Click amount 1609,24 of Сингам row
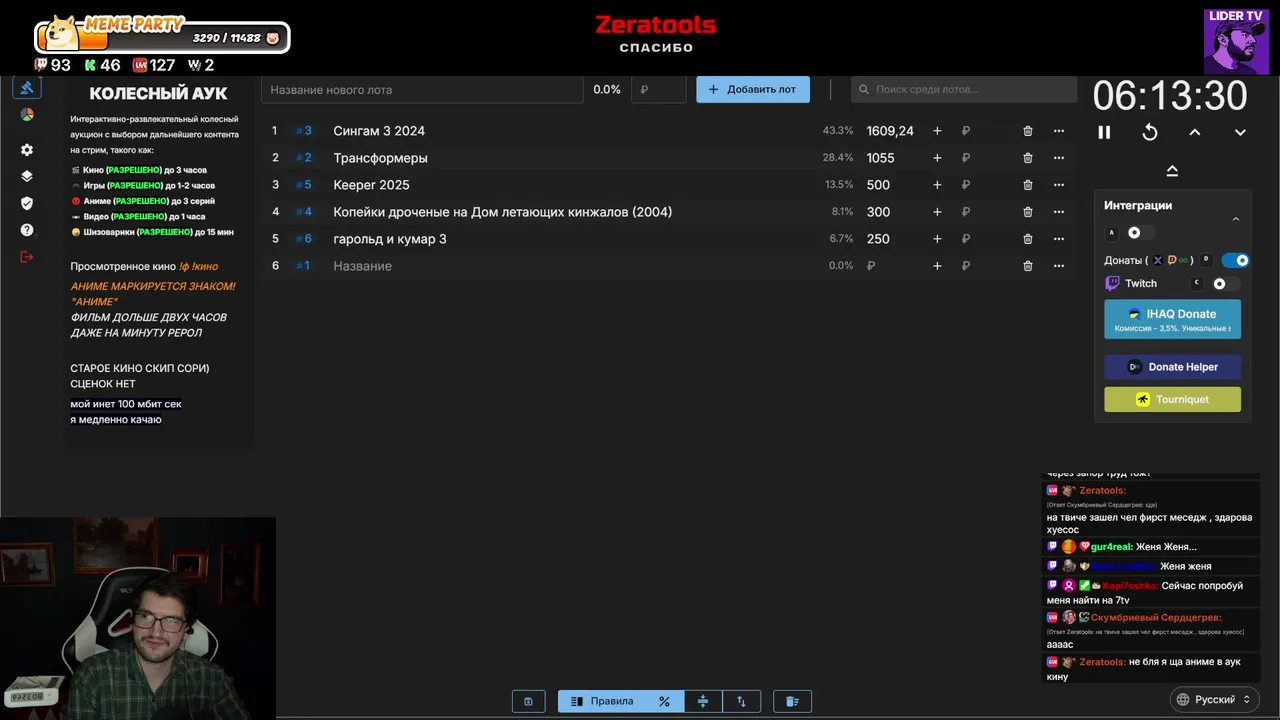Viewport: 1280px width, 720px height. [x=890, y=131]
